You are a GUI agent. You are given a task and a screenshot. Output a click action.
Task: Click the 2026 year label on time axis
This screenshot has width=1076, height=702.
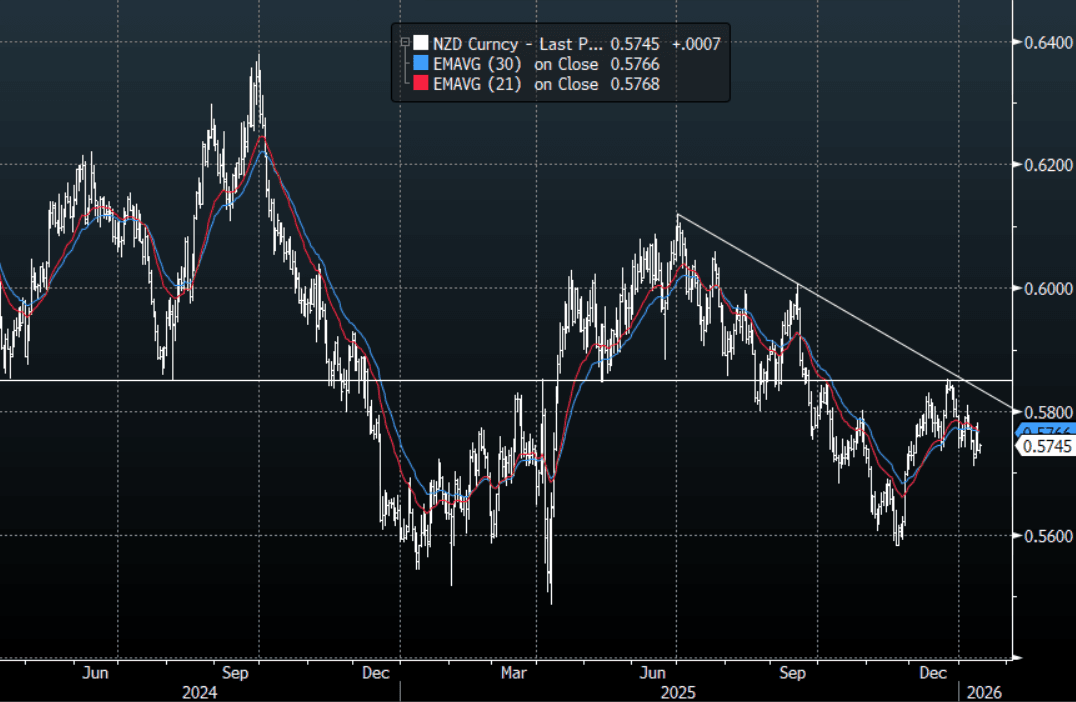click(984, 692)
